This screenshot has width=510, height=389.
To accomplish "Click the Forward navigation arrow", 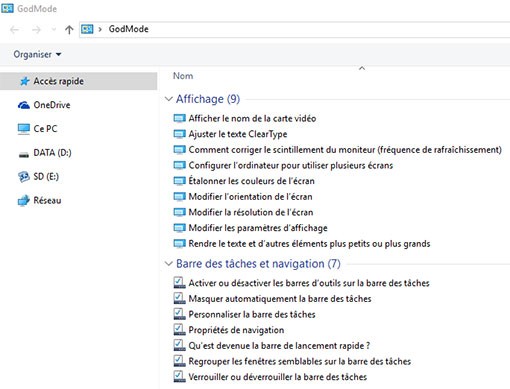I will click(36, 30).
